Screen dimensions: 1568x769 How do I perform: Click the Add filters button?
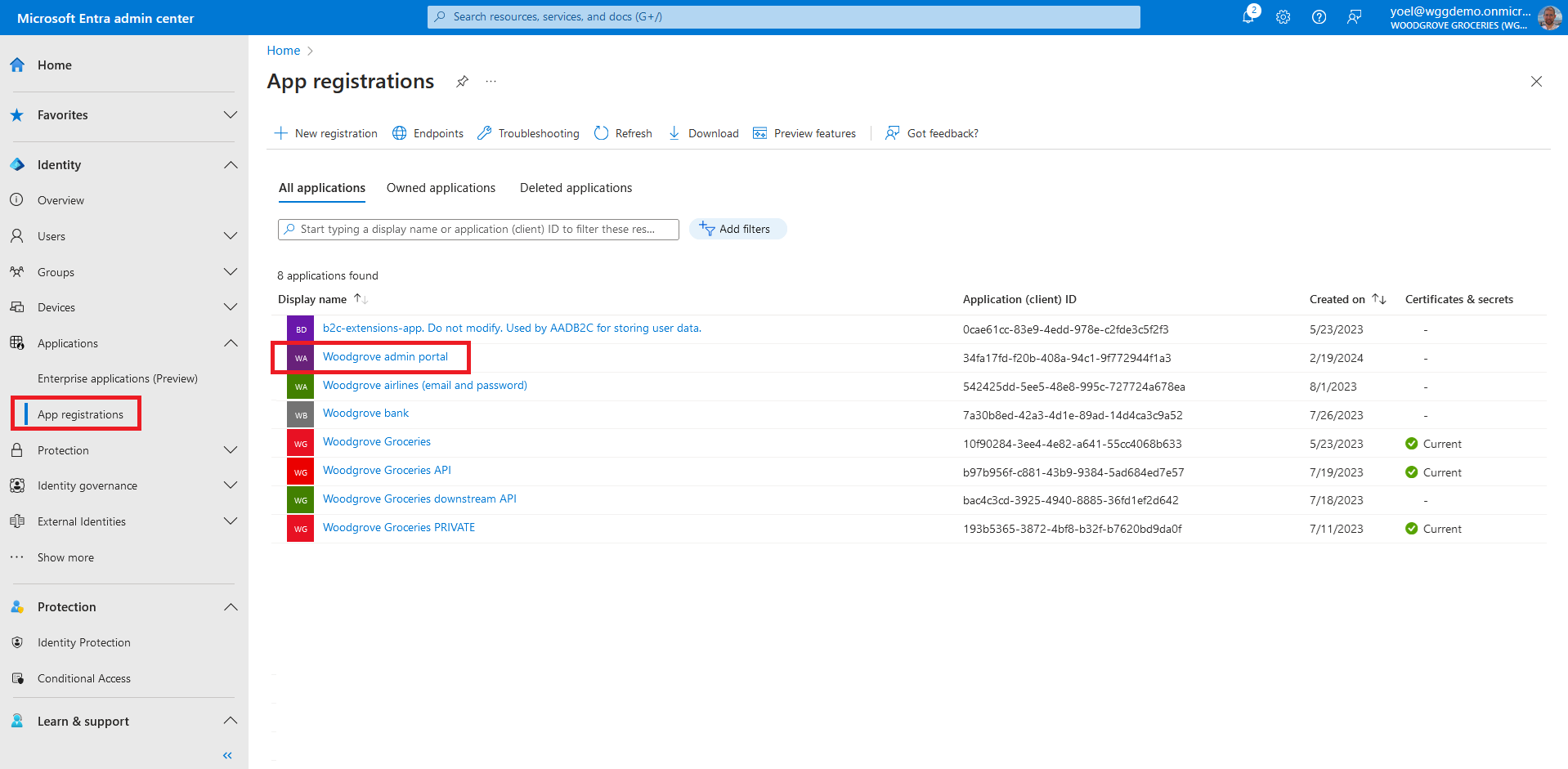point(737,229)
